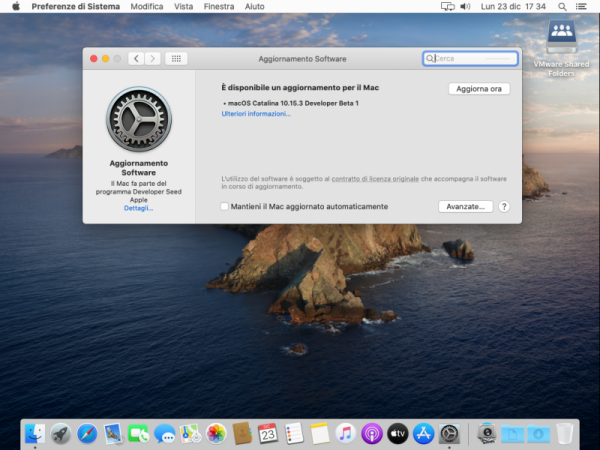Open Notes from the Dock
The image size is (600, 450).
coord(320,434)
